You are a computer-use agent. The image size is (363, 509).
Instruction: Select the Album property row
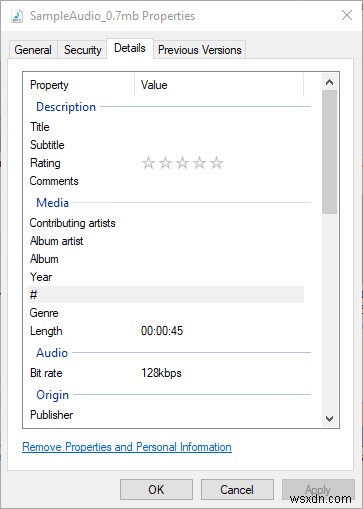[x=166, y=259]
